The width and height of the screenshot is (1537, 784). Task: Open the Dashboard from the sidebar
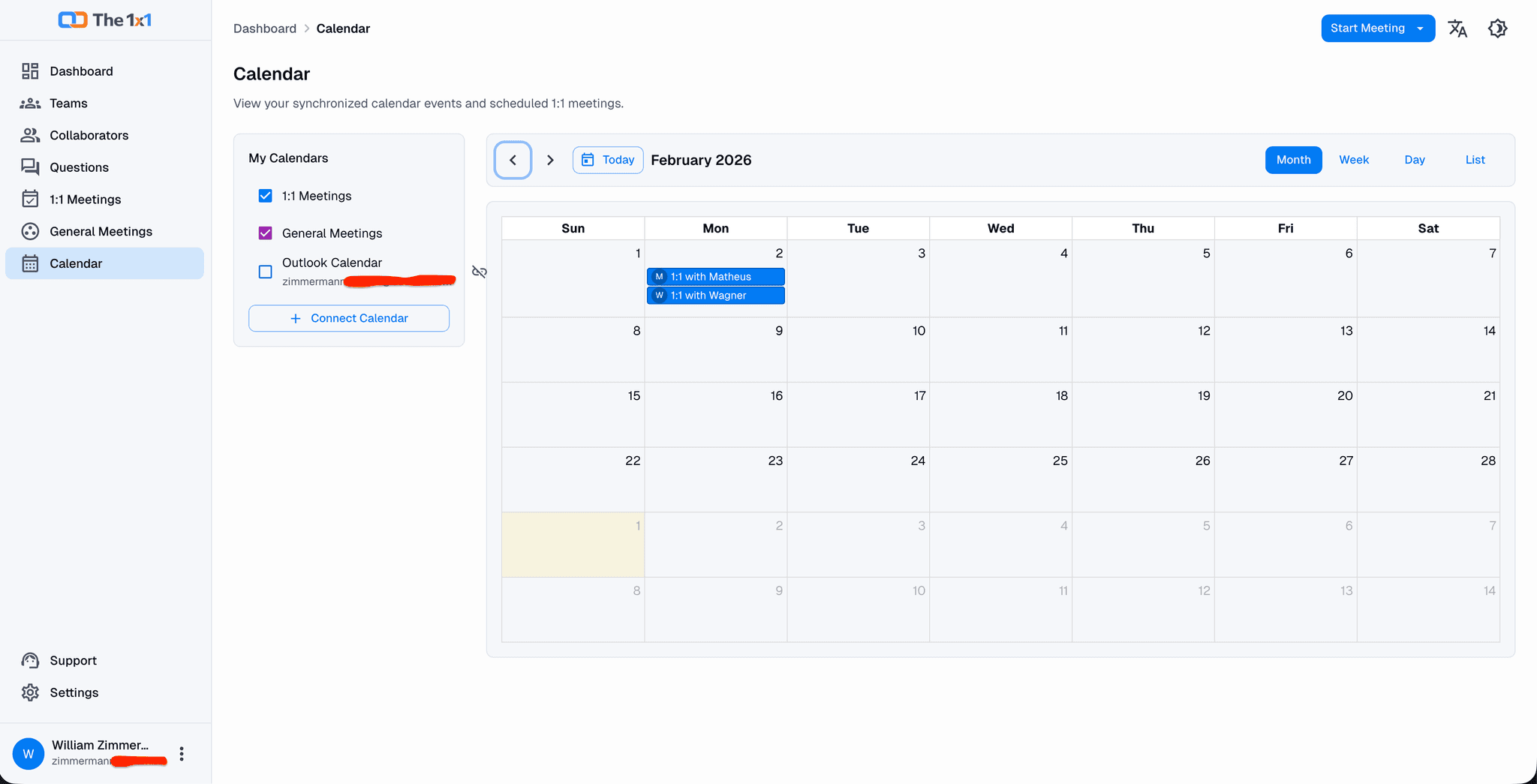pos(81,71)
